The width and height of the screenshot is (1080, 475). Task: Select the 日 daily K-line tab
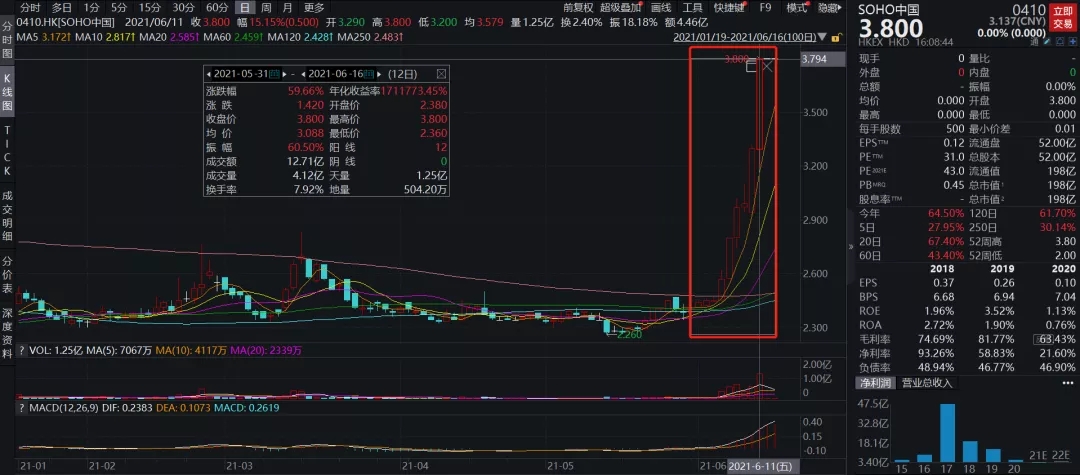tap(245, 8)
